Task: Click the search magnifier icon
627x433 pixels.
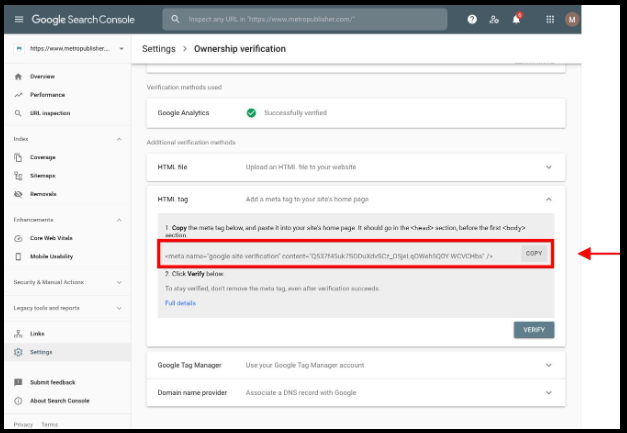Action: click(x=175, y=19)
